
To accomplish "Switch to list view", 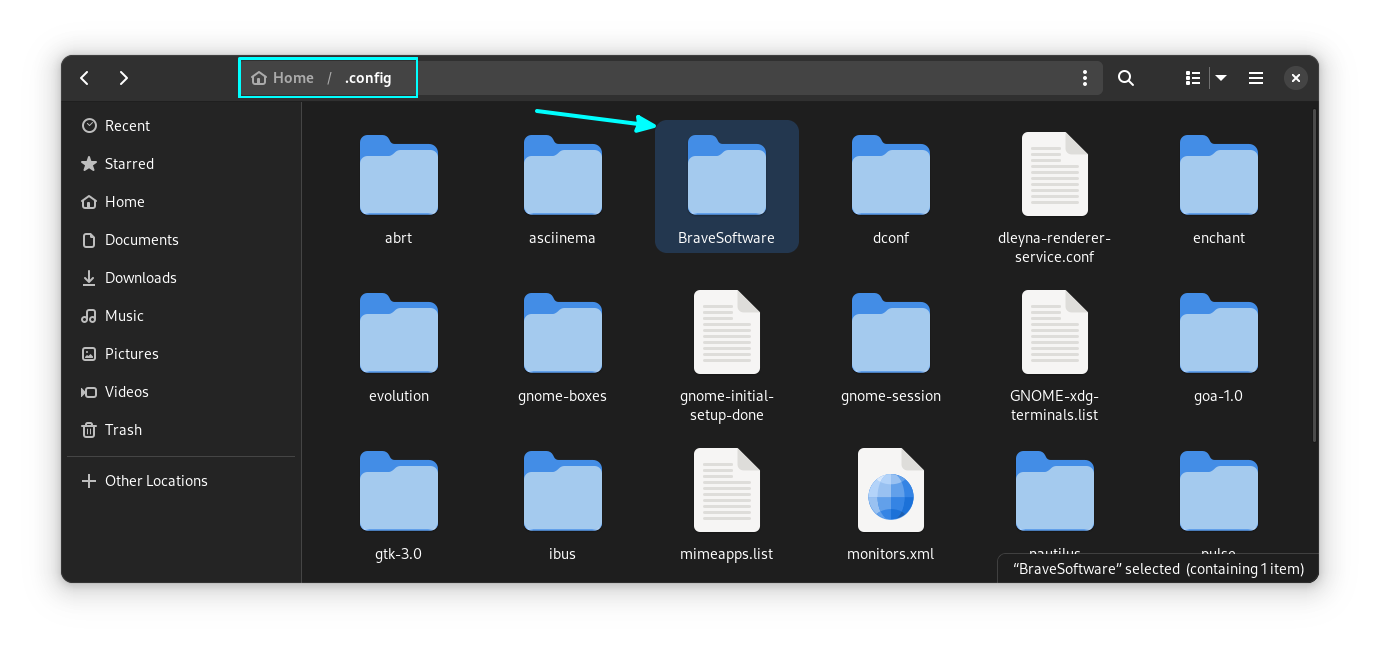I will pyautogui.click(x=1192, y=77).
